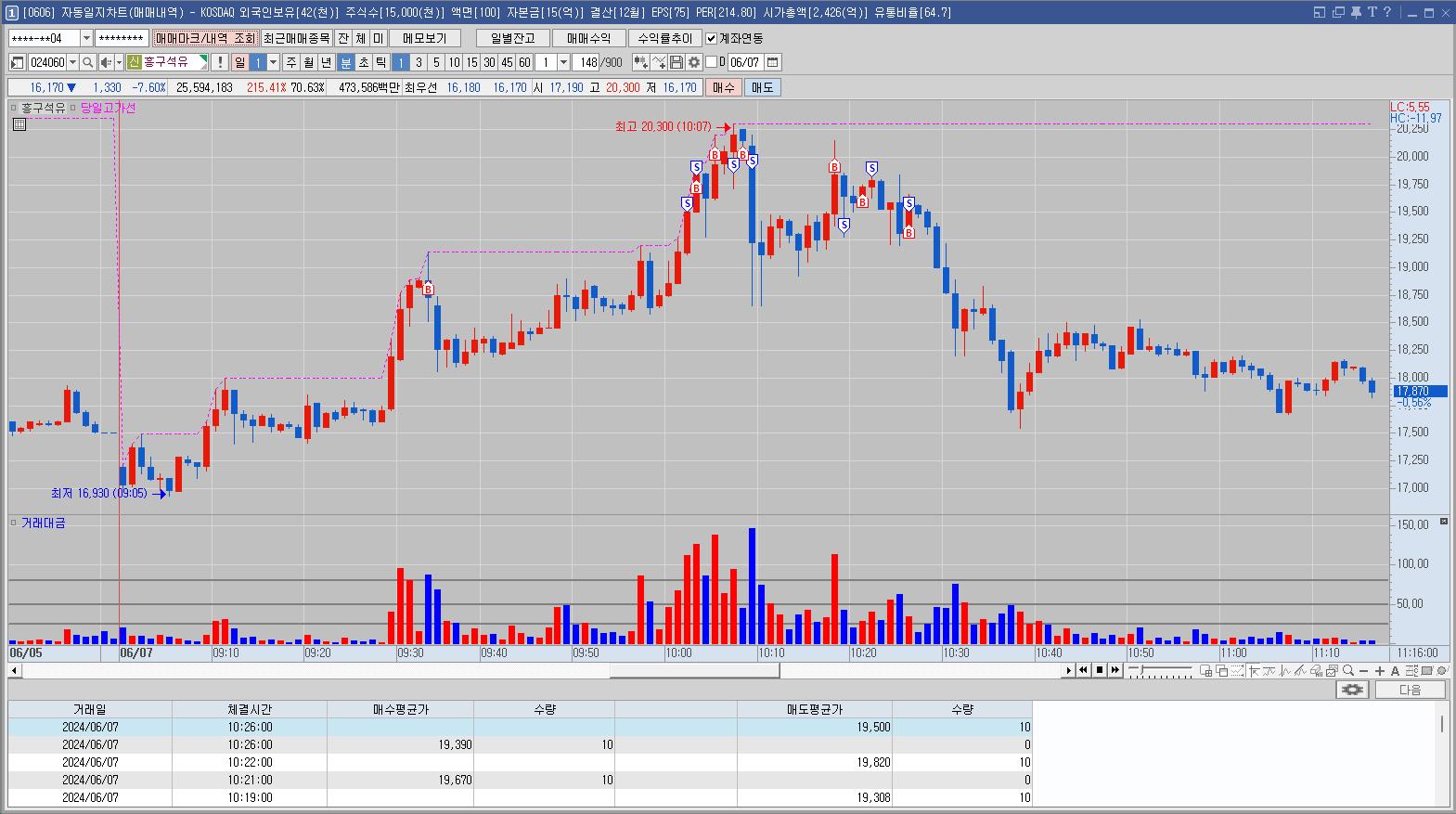The height and width of the screenshot is (814, 1456).
Task: Click the history icon left of stock code
Action: pos(18,62)
